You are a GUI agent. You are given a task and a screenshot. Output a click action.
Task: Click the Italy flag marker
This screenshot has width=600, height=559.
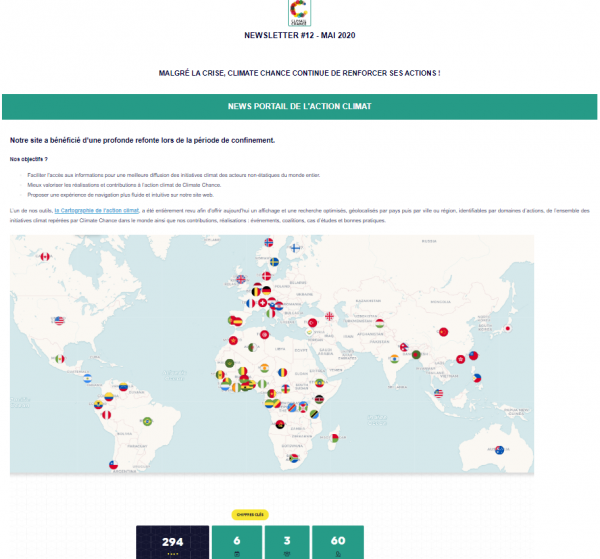[271, 314]
